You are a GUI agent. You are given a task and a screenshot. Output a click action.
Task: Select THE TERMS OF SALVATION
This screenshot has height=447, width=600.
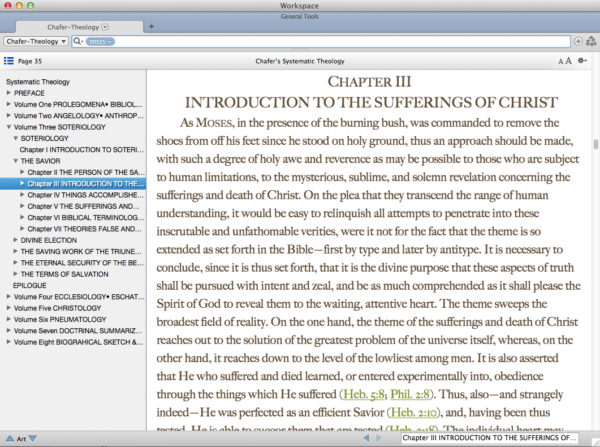[64, 274]
